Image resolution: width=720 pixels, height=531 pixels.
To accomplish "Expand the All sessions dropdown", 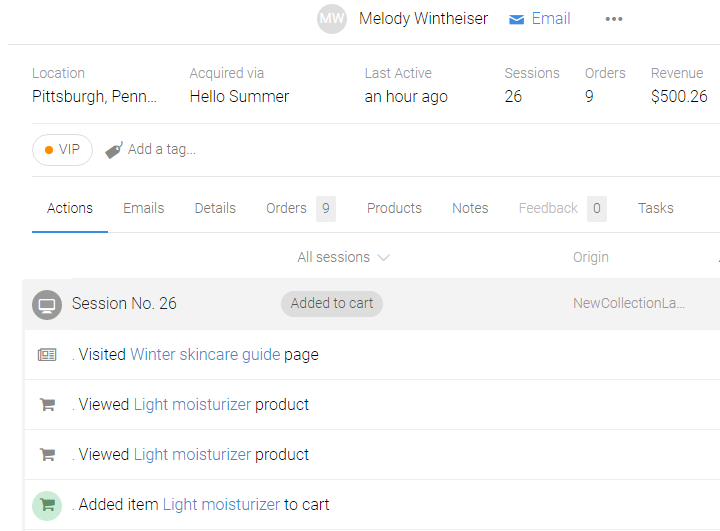I will click(x=343, y=258).
